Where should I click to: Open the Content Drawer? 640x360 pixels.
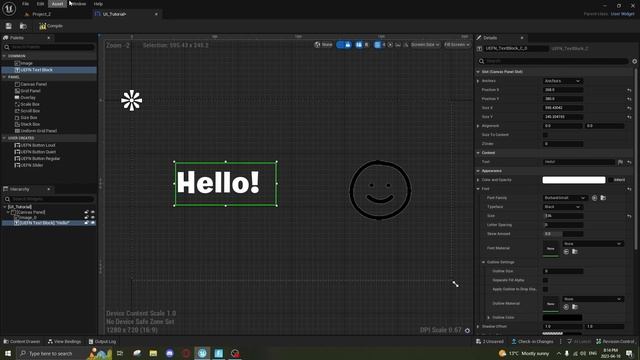[x=22, y=341]
